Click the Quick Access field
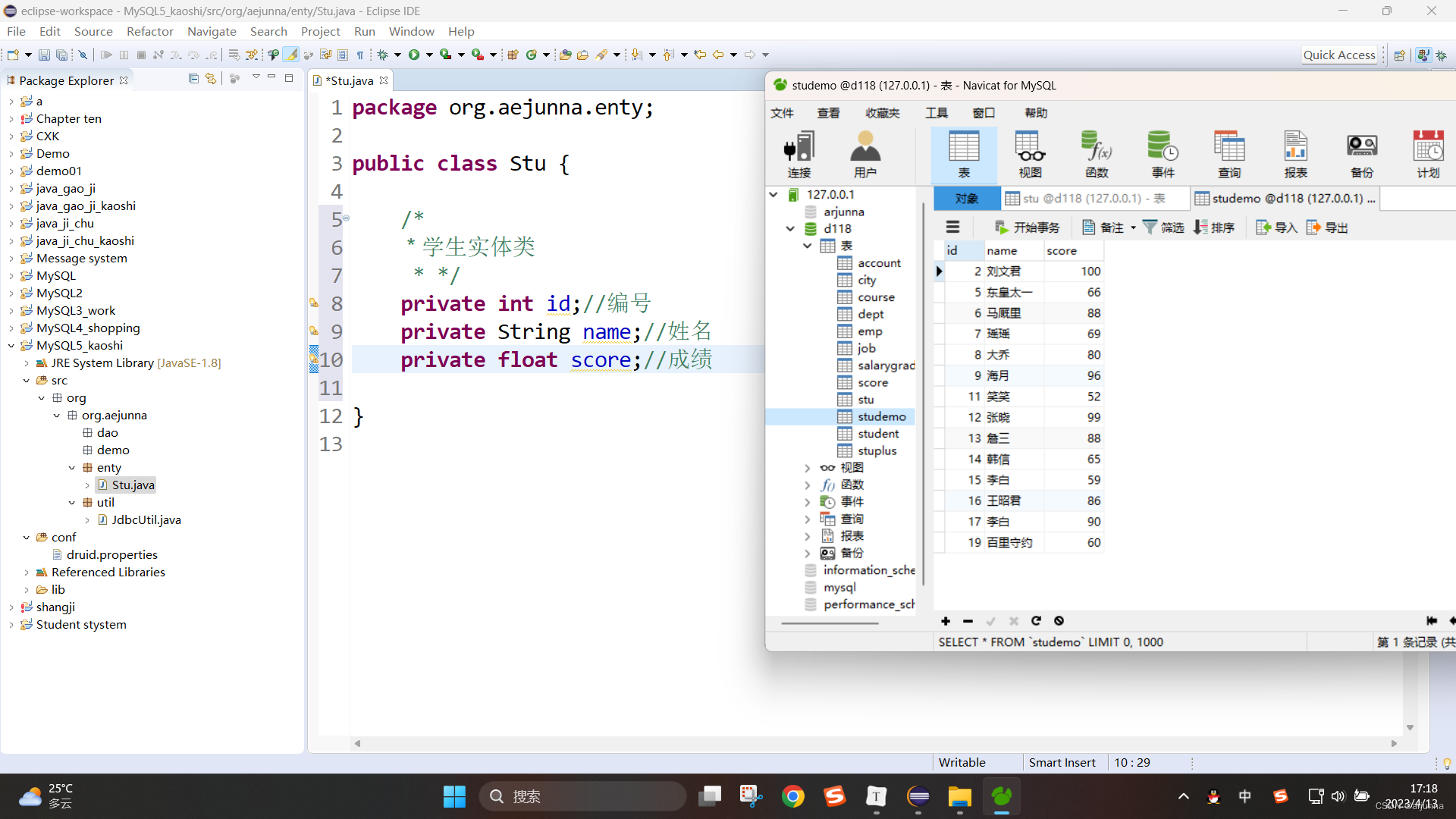 (x=1339, y=55)
